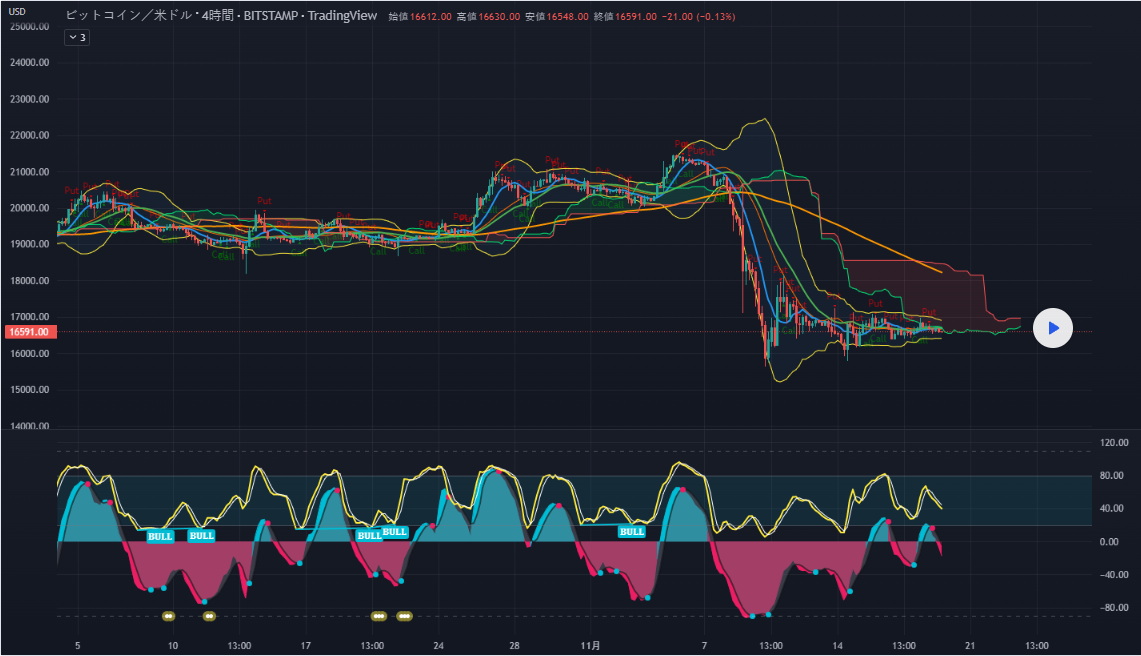The image size is (1141, 656).
Task: Open the ビットコイン／米ドル symbol title
Action: 129,16
